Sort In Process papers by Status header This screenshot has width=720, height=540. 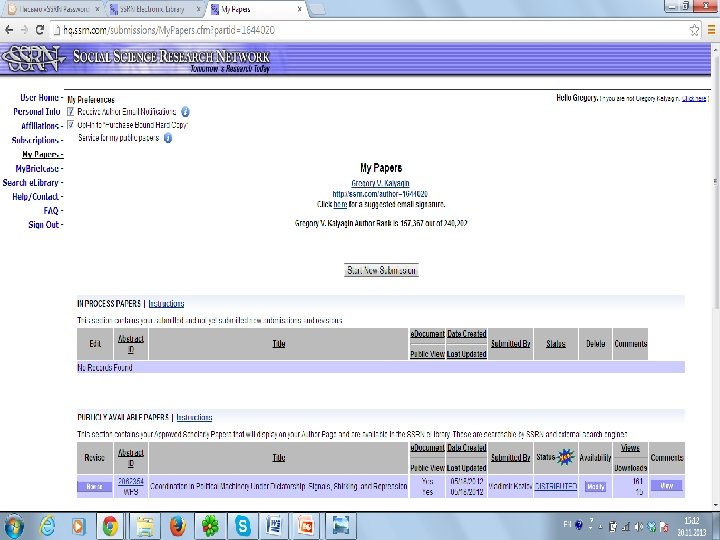click(556, 343)
